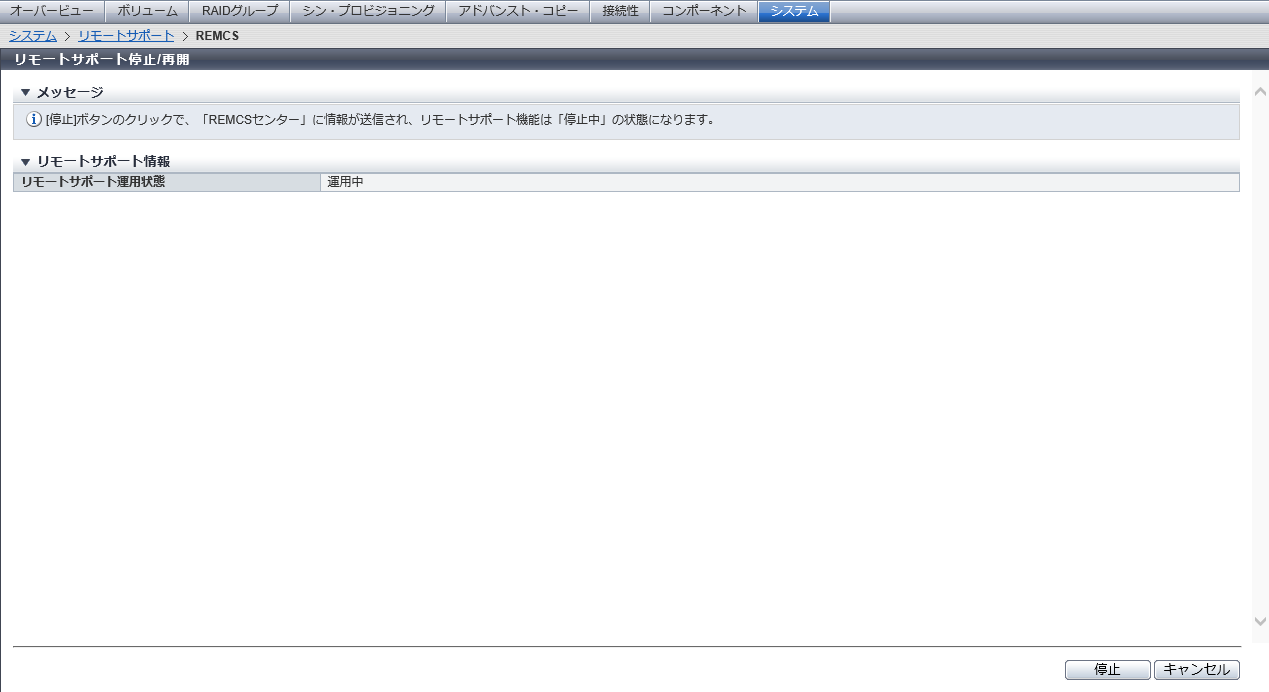Collapse the メッセージ section

pyautogui.click(x=26, y=93)
